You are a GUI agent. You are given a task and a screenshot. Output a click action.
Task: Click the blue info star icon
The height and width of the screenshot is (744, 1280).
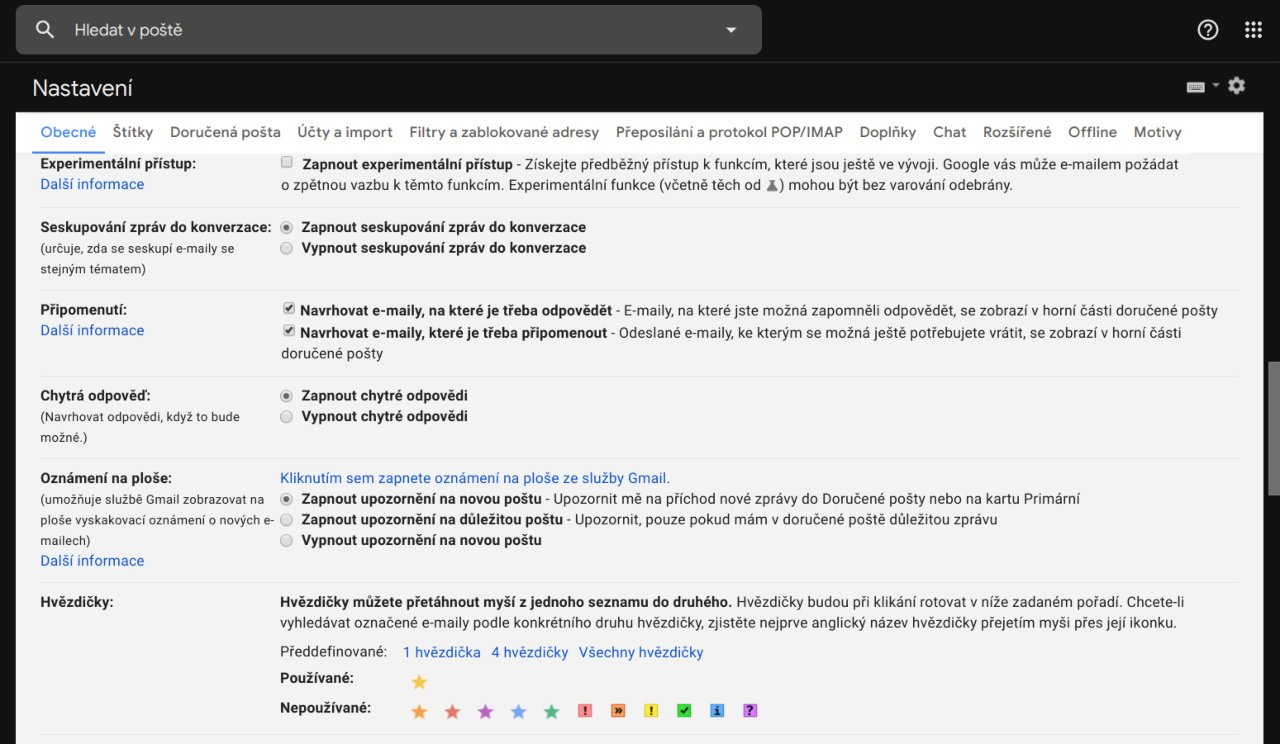[x=717, y=711]
